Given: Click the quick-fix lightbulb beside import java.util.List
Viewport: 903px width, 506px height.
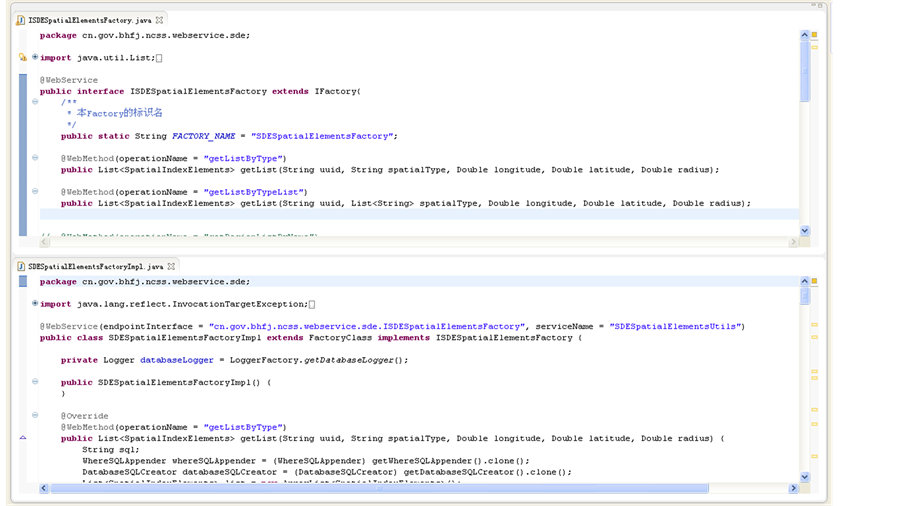Looking at the screenshot, I should click(22, 58).
